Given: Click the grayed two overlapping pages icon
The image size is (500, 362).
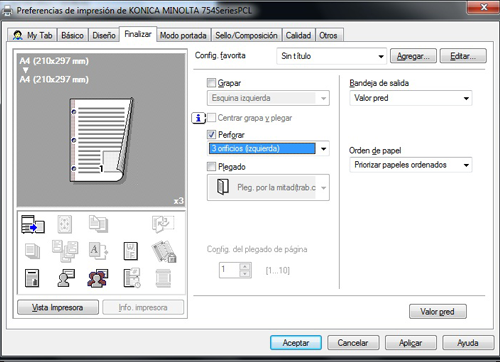Looking at the screenshot, I should (98, 224).
